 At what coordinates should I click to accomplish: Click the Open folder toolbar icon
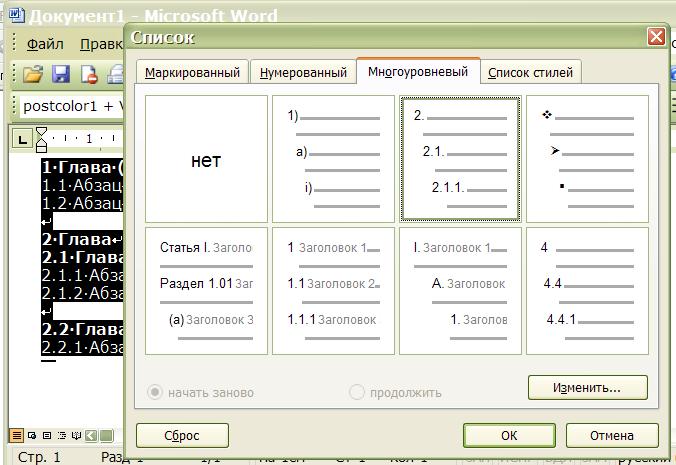33,74
